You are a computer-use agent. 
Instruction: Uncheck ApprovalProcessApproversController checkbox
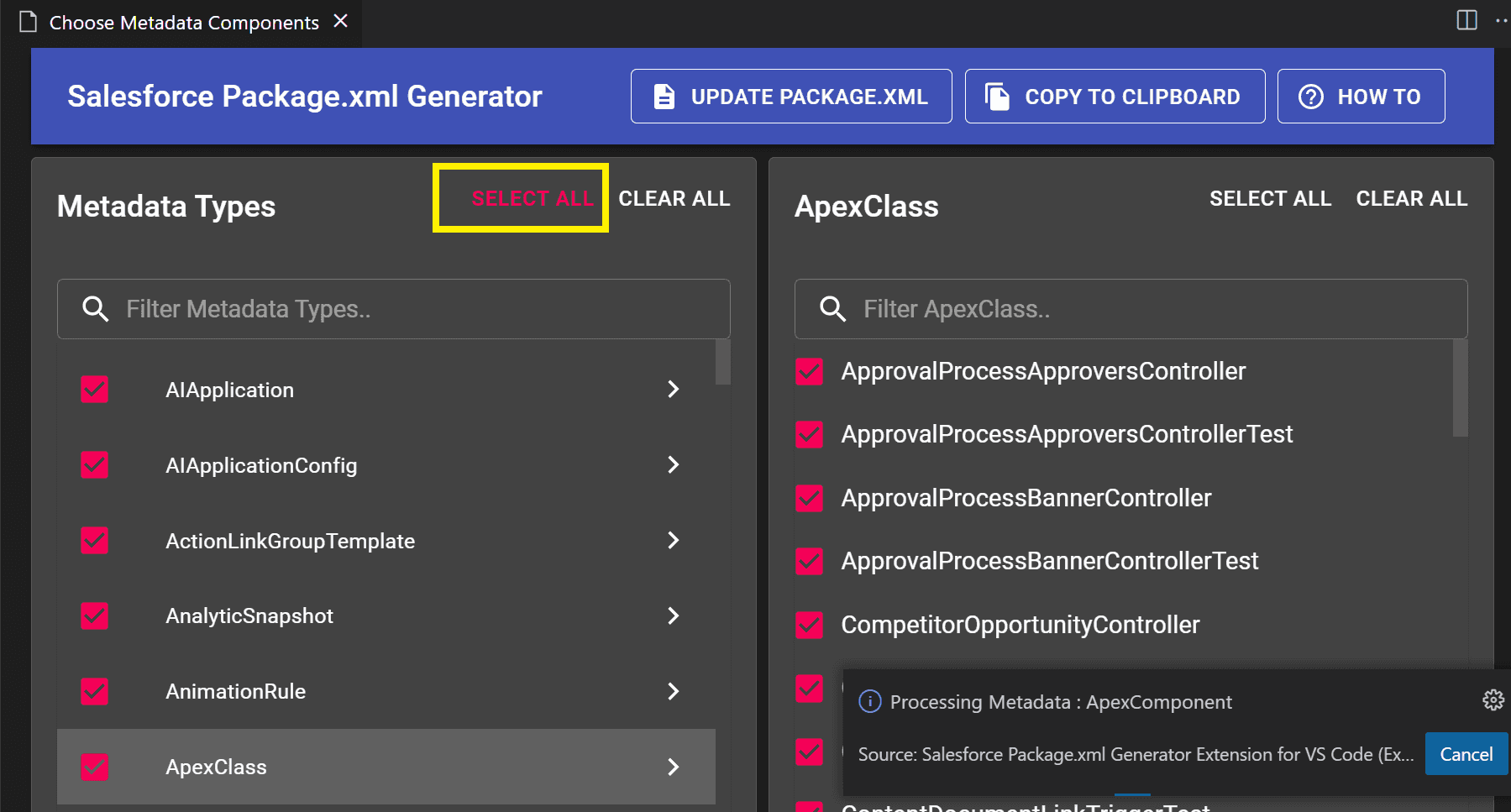pos(810,371)
